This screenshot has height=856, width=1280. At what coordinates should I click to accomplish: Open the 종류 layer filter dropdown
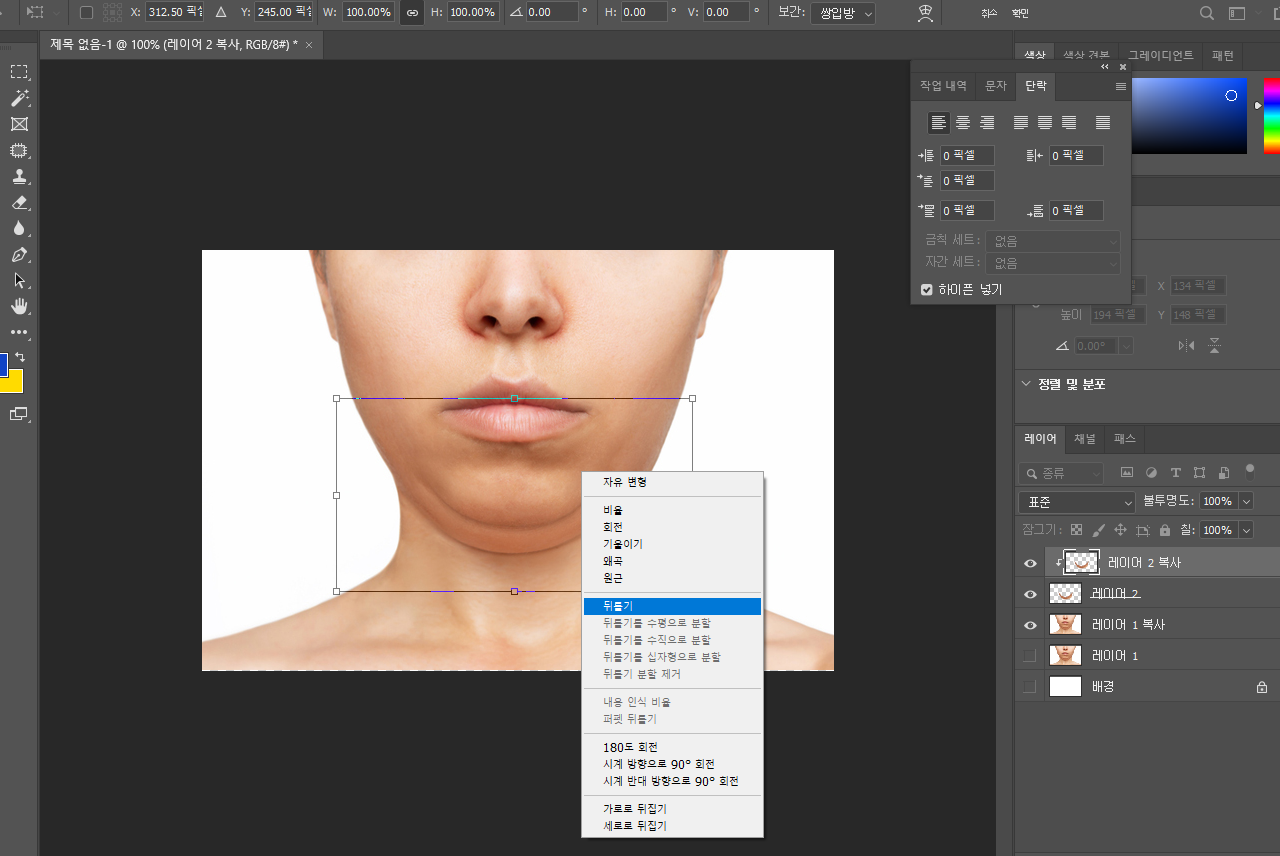(x=1061, y=472)
